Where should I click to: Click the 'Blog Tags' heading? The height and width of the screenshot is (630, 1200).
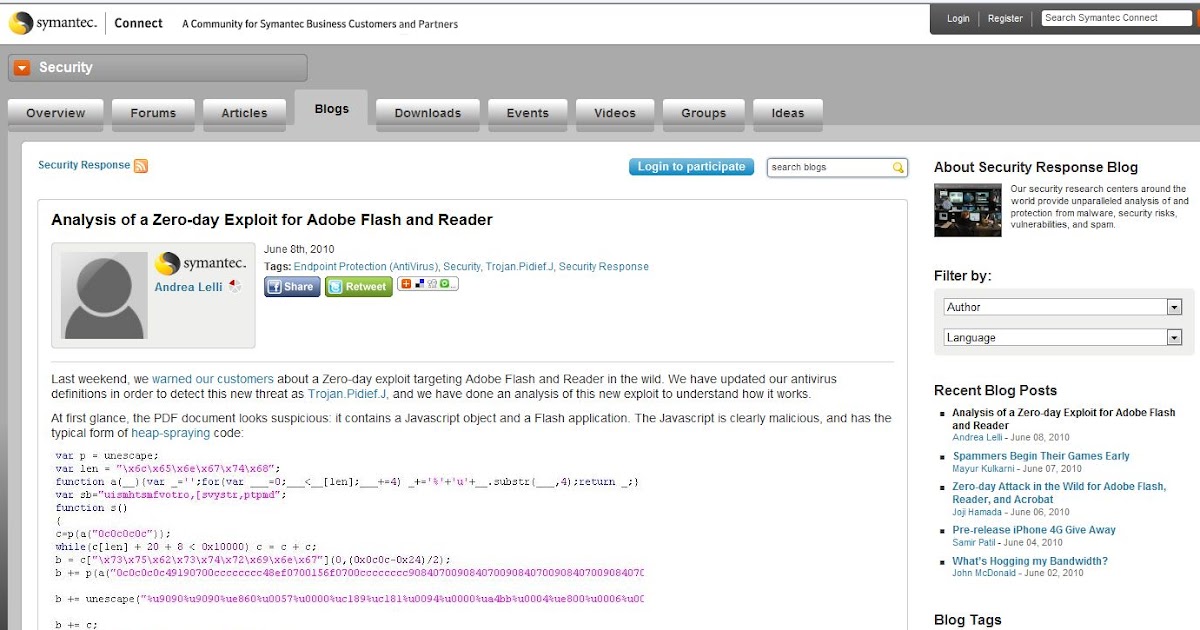pos(968,620)
